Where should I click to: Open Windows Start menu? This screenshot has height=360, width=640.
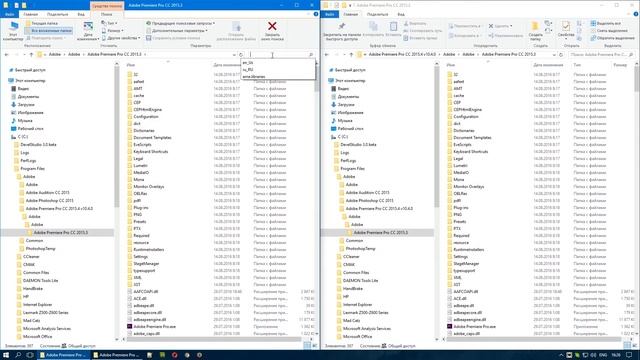coord(6,355)
